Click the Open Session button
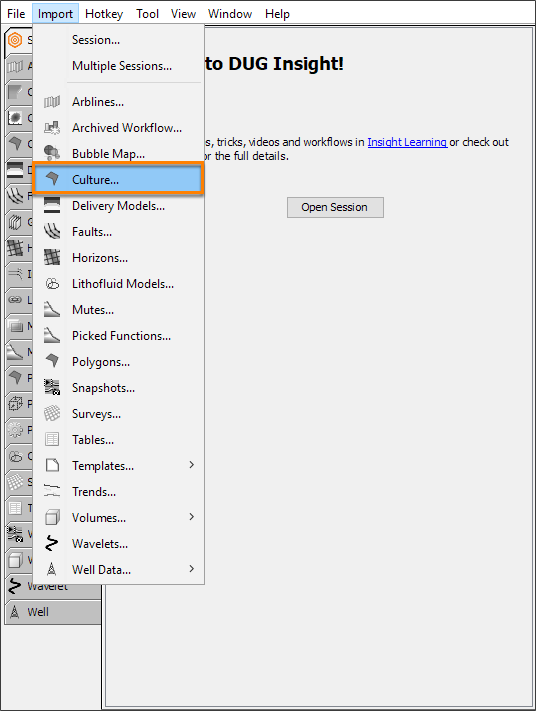Viewport: 536px width, 711px height. point(335,207)
